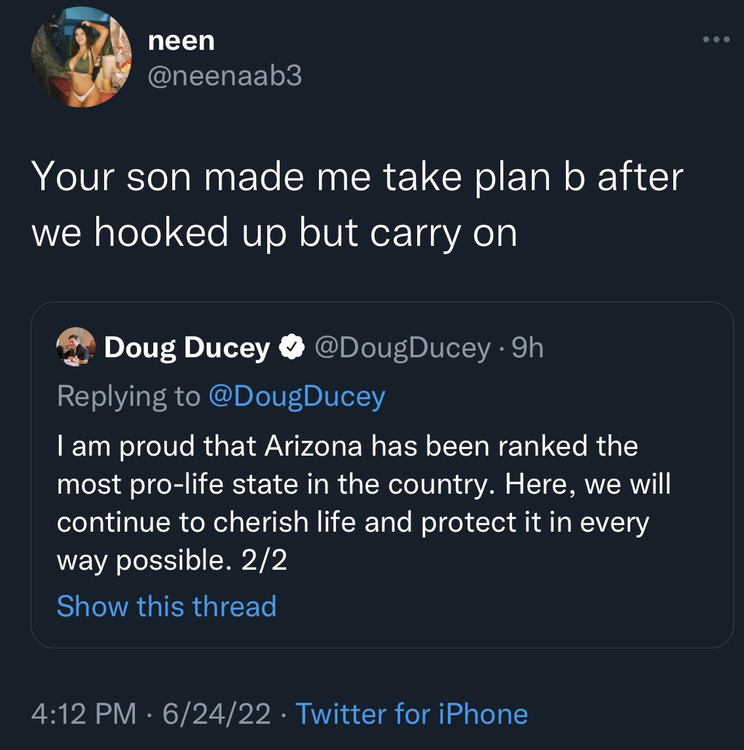Image resolution: width=744 pixels, height=750 pixels.
Task: Click the "9h" timestamp on quoted tweet
Action: pyautogui.click(x=525, y=348)
